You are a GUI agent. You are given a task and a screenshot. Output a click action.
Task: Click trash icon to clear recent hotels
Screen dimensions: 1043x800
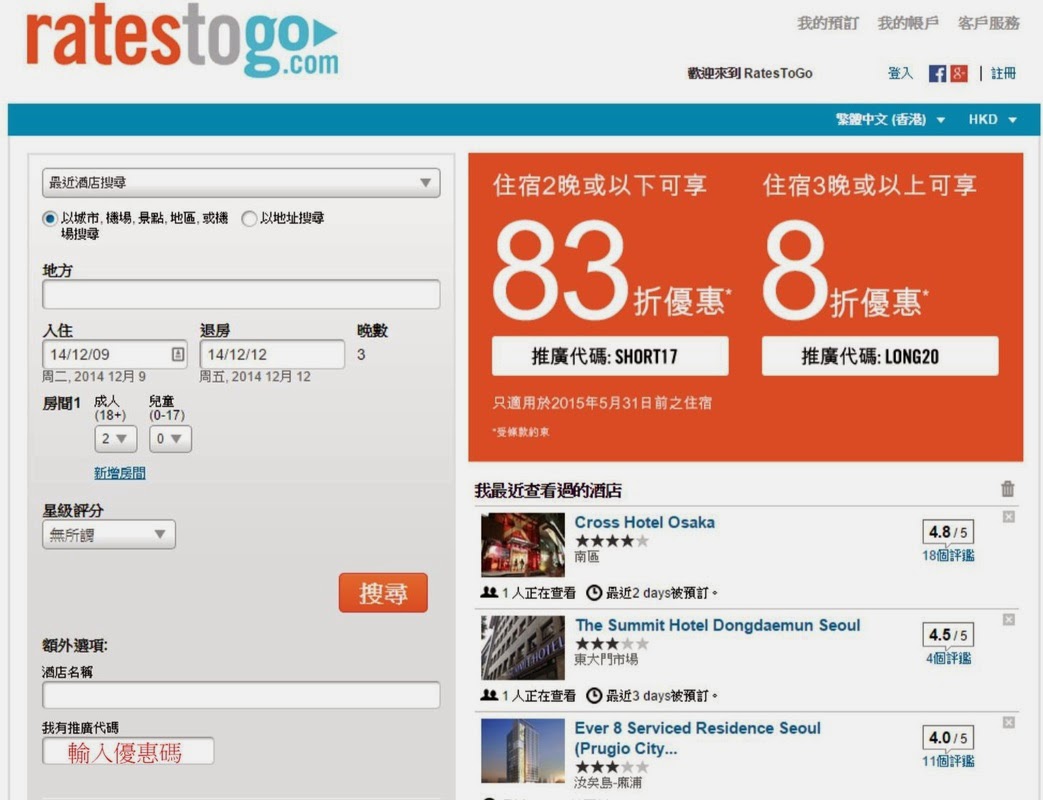(1008, 489)
